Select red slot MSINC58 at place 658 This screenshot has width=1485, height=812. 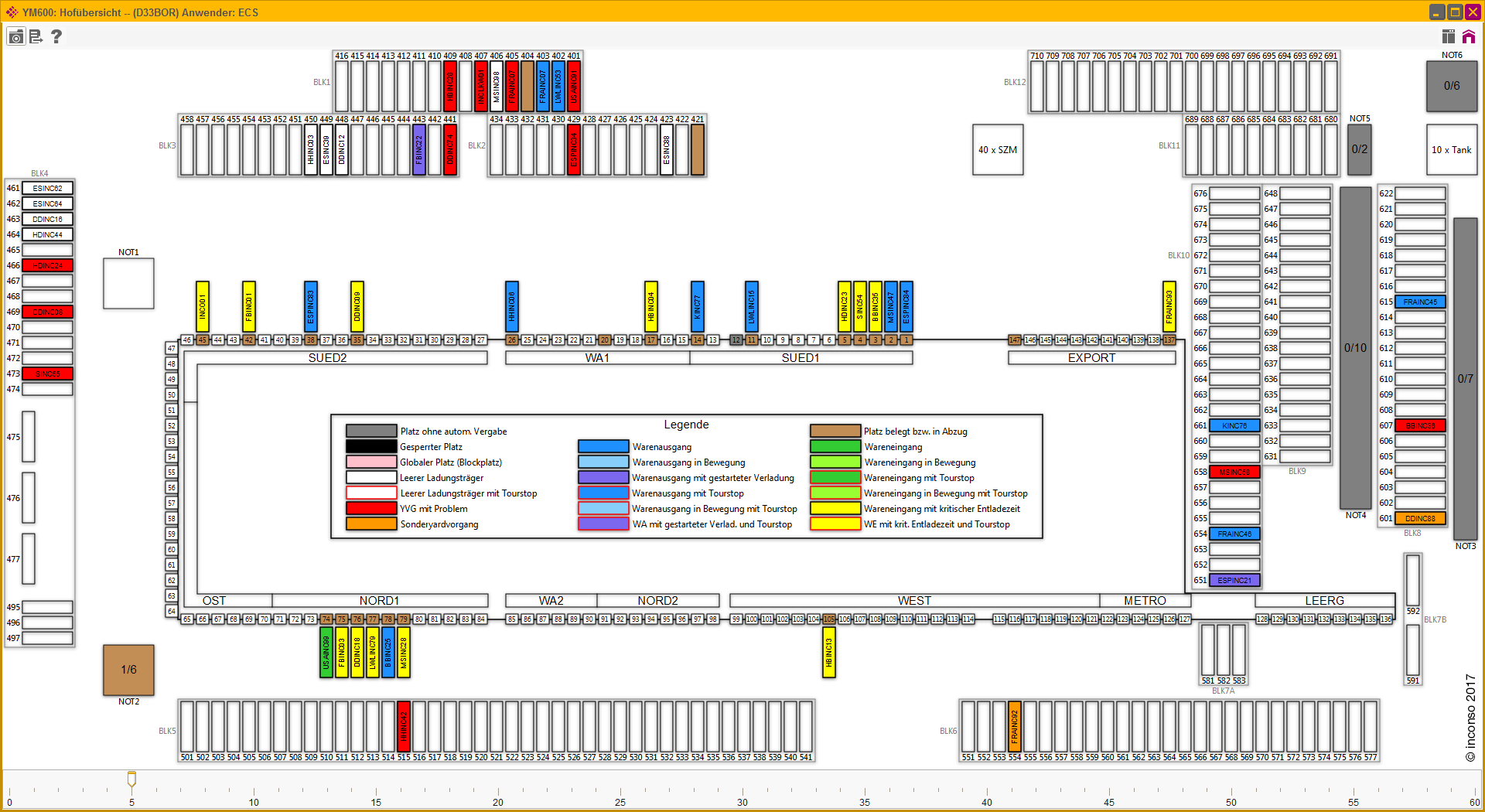coord(1234,472)
